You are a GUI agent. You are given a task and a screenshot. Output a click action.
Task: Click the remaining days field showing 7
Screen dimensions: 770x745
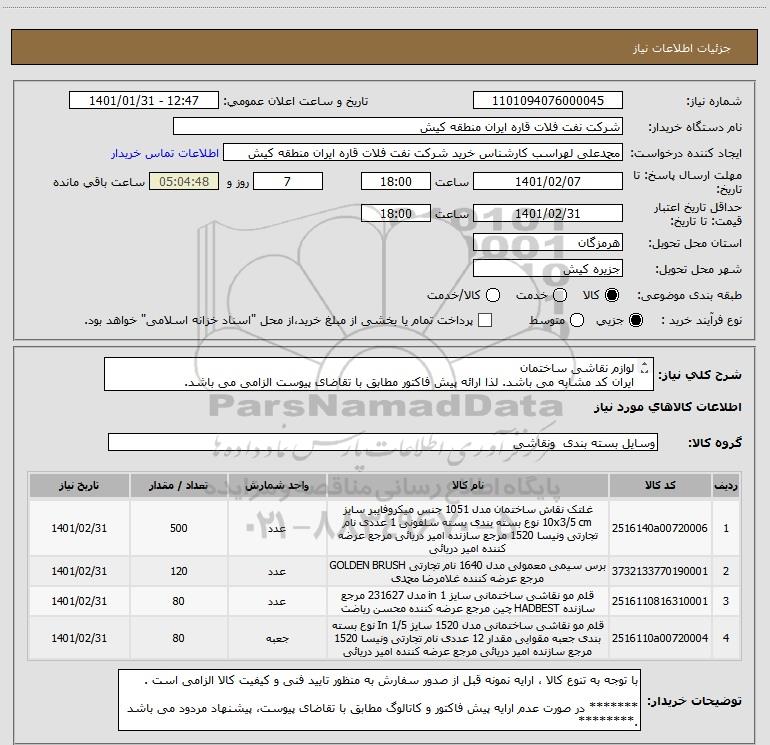[x=288, y=181]
